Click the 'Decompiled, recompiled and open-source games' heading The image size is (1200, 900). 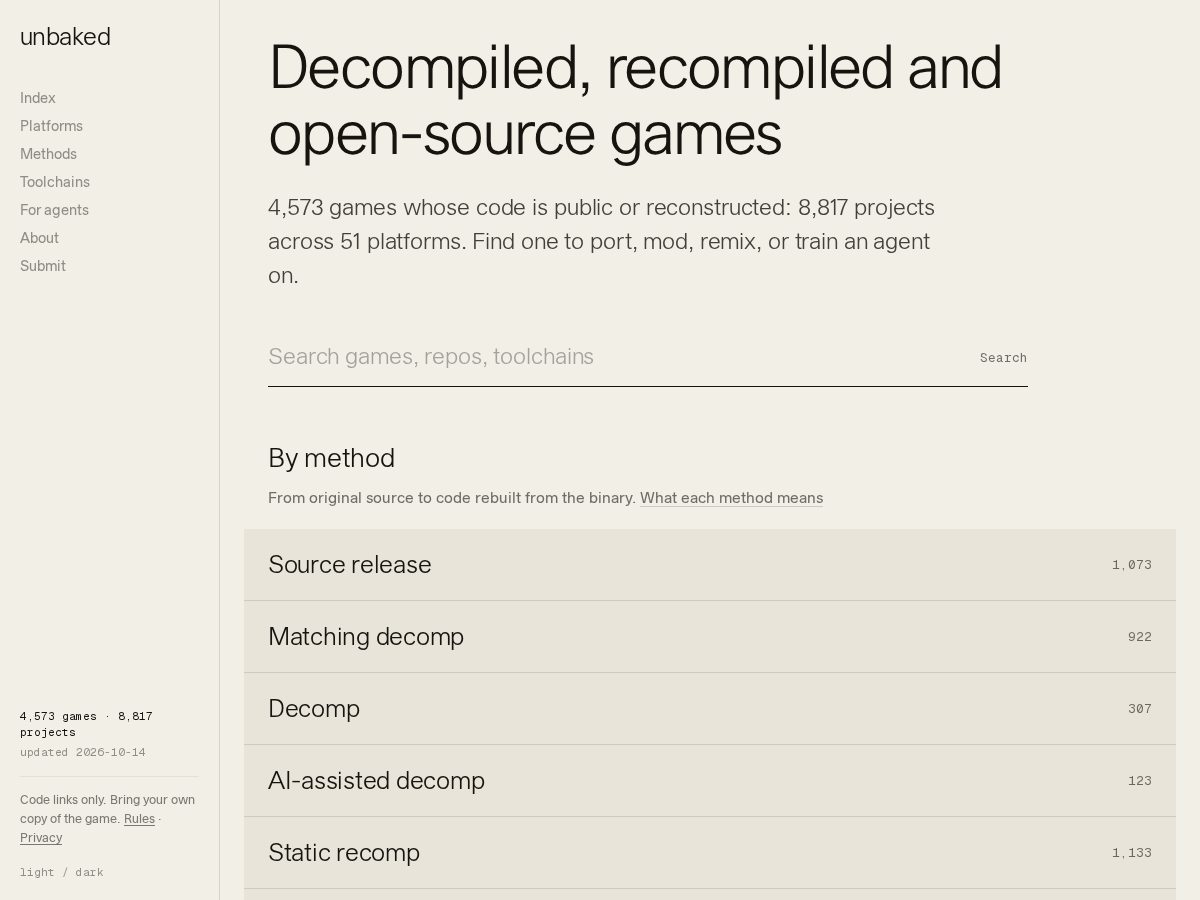coord(635,101)
